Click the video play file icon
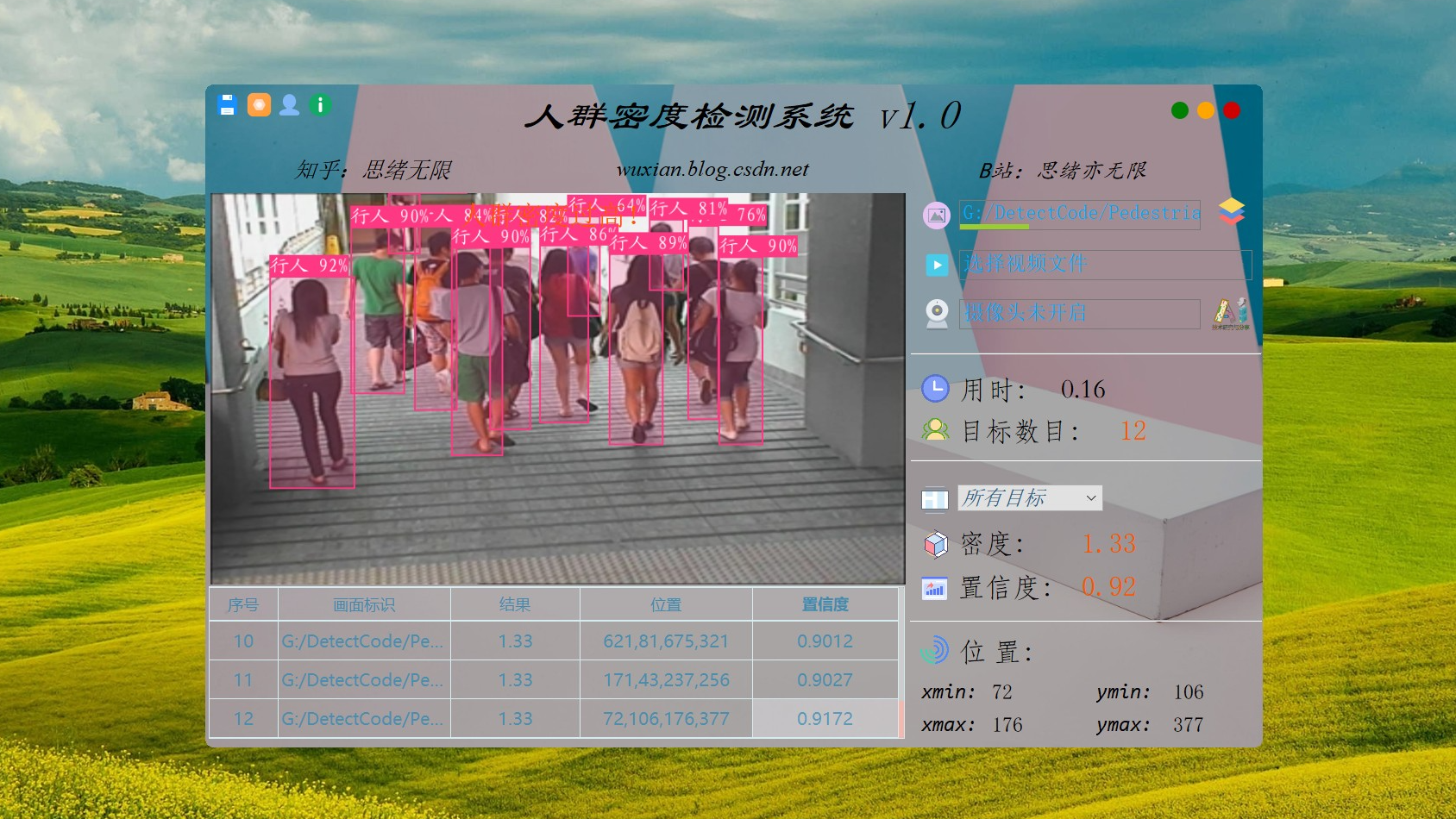This screenshot has width=1456, height=819. tap(937, 265)
